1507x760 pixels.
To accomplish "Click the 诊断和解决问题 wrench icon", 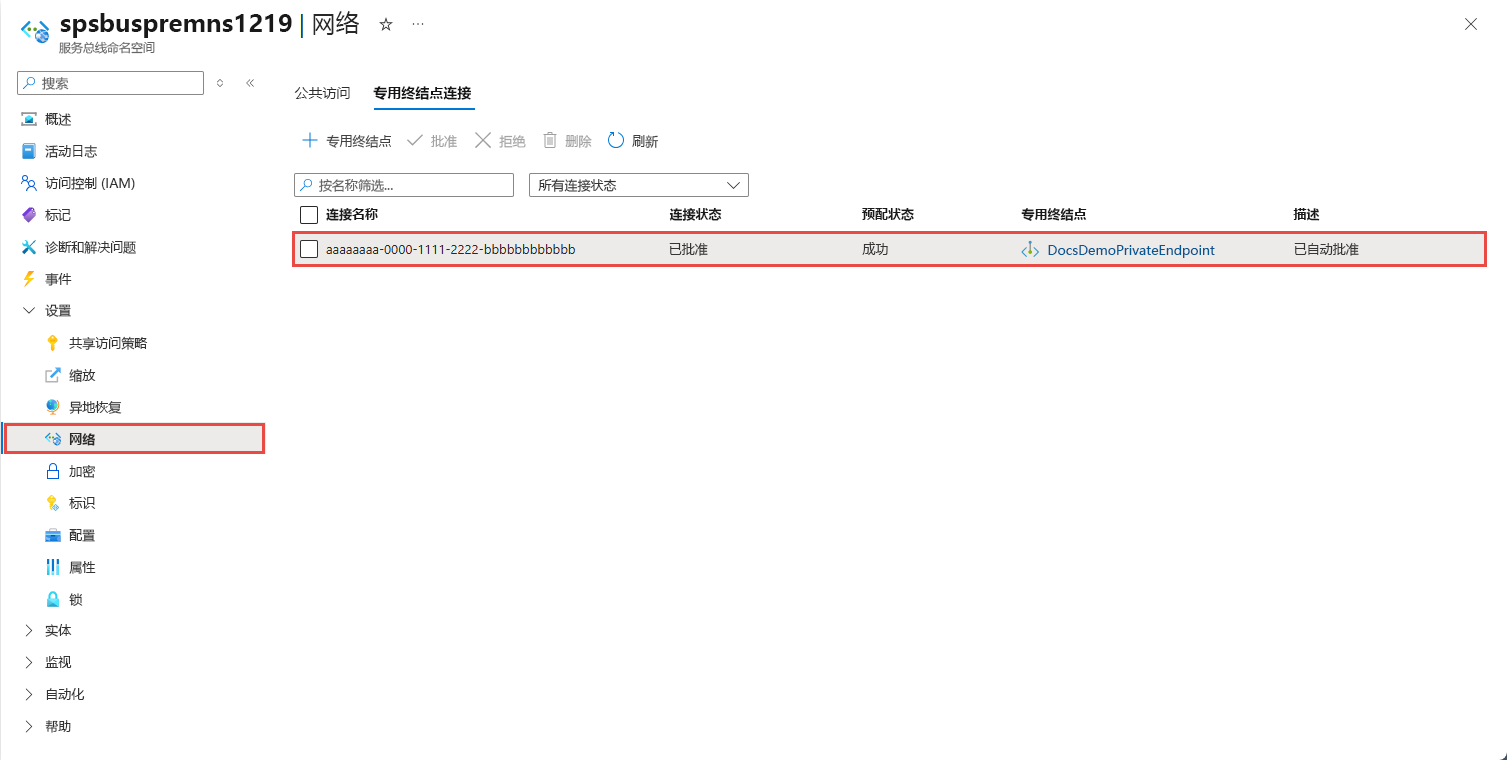I will click(x=28, y=247).
